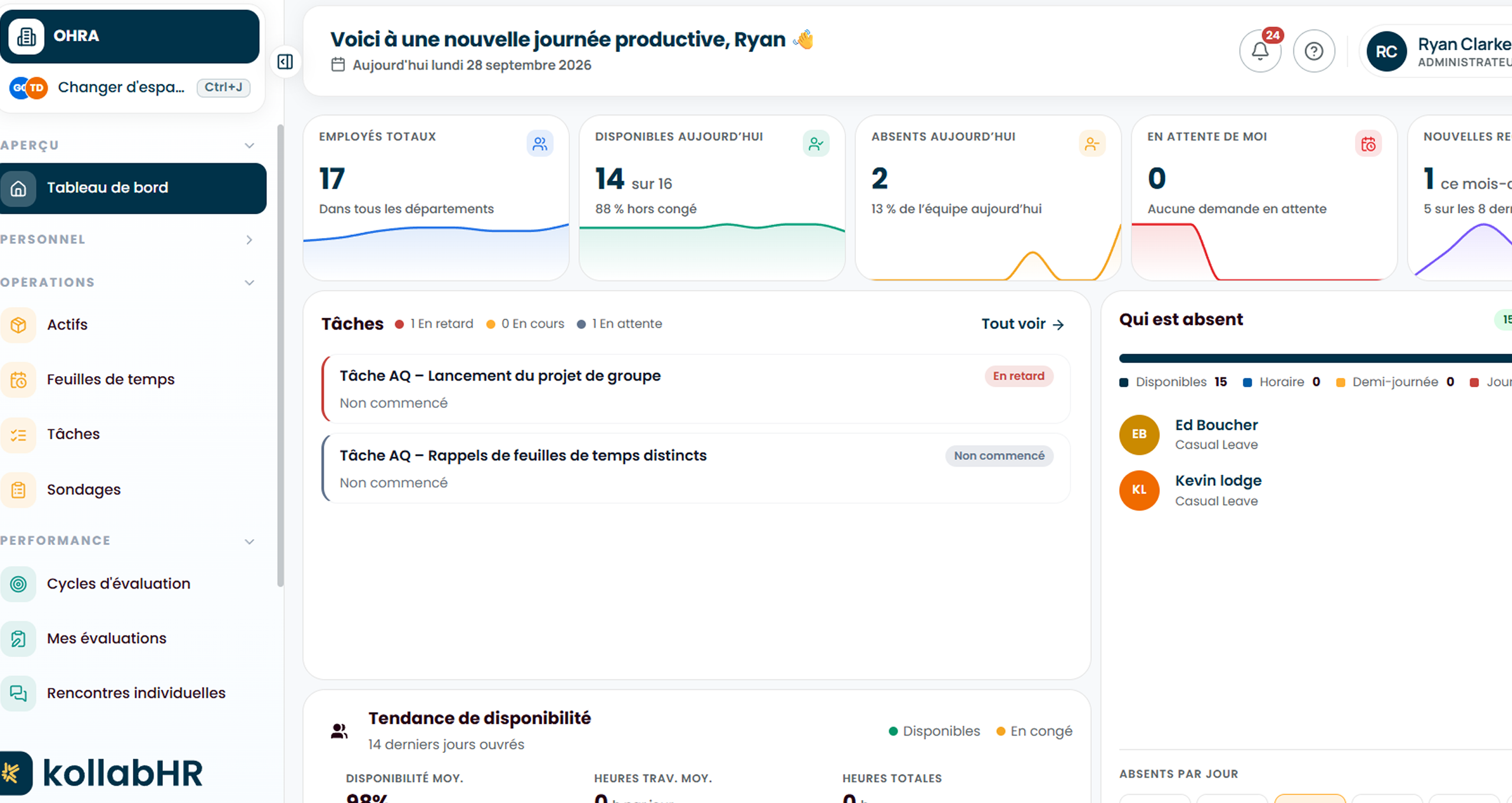
Task: Click the Feuilles de temps calendar-clock icon
Action: pos(18,380)
